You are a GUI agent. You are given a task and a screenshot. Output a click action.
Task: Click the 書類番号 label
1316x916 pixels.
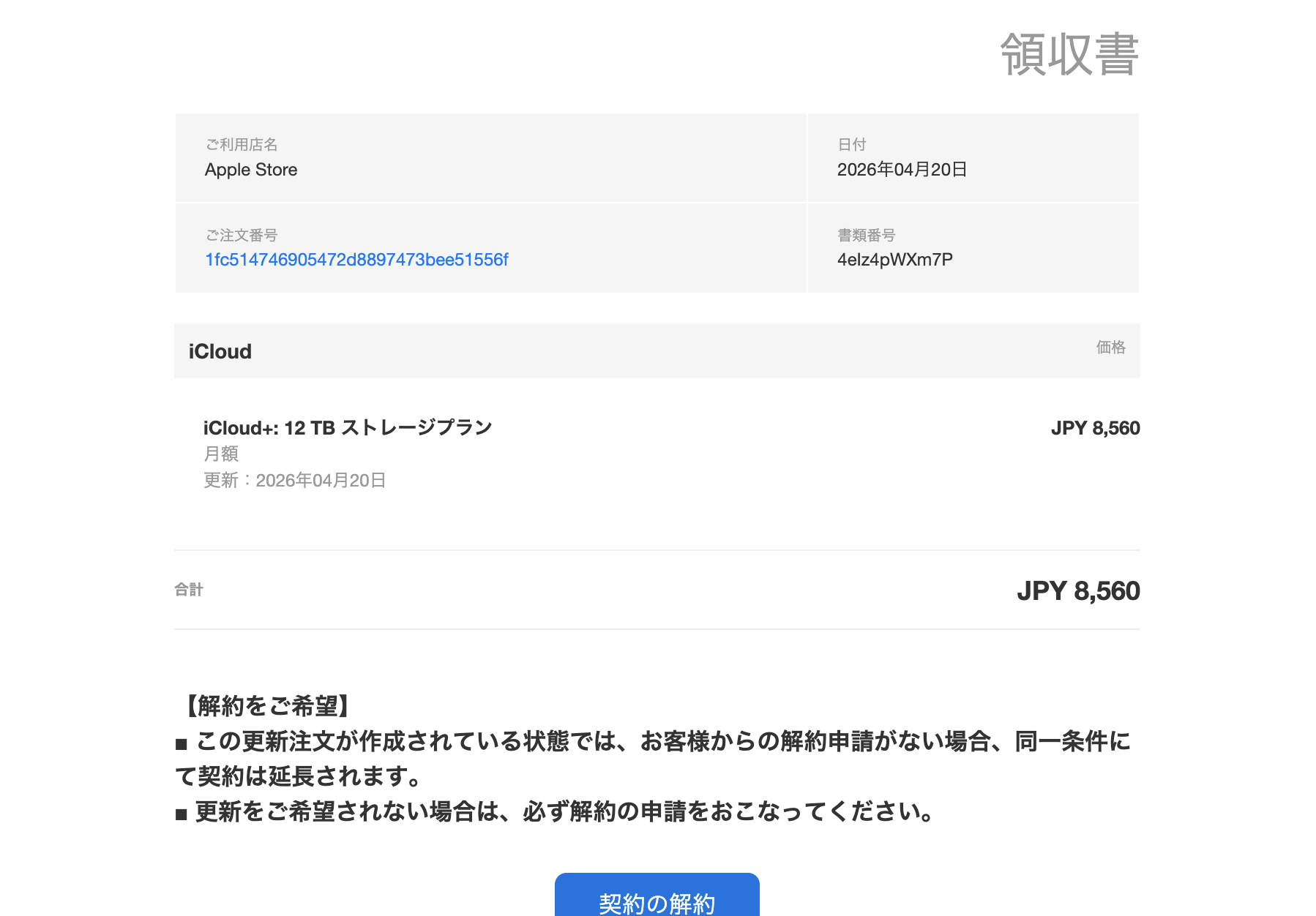pos(866,236)
